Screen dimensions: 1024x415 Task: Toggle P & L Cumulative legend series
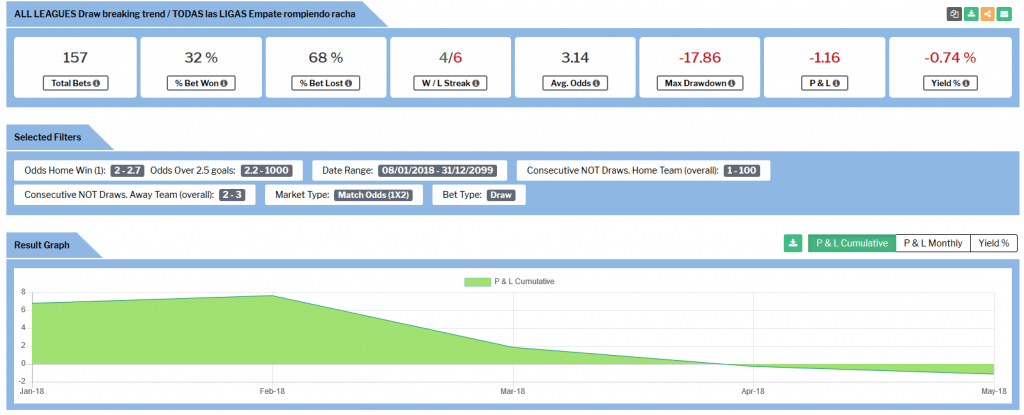(510, 282)
